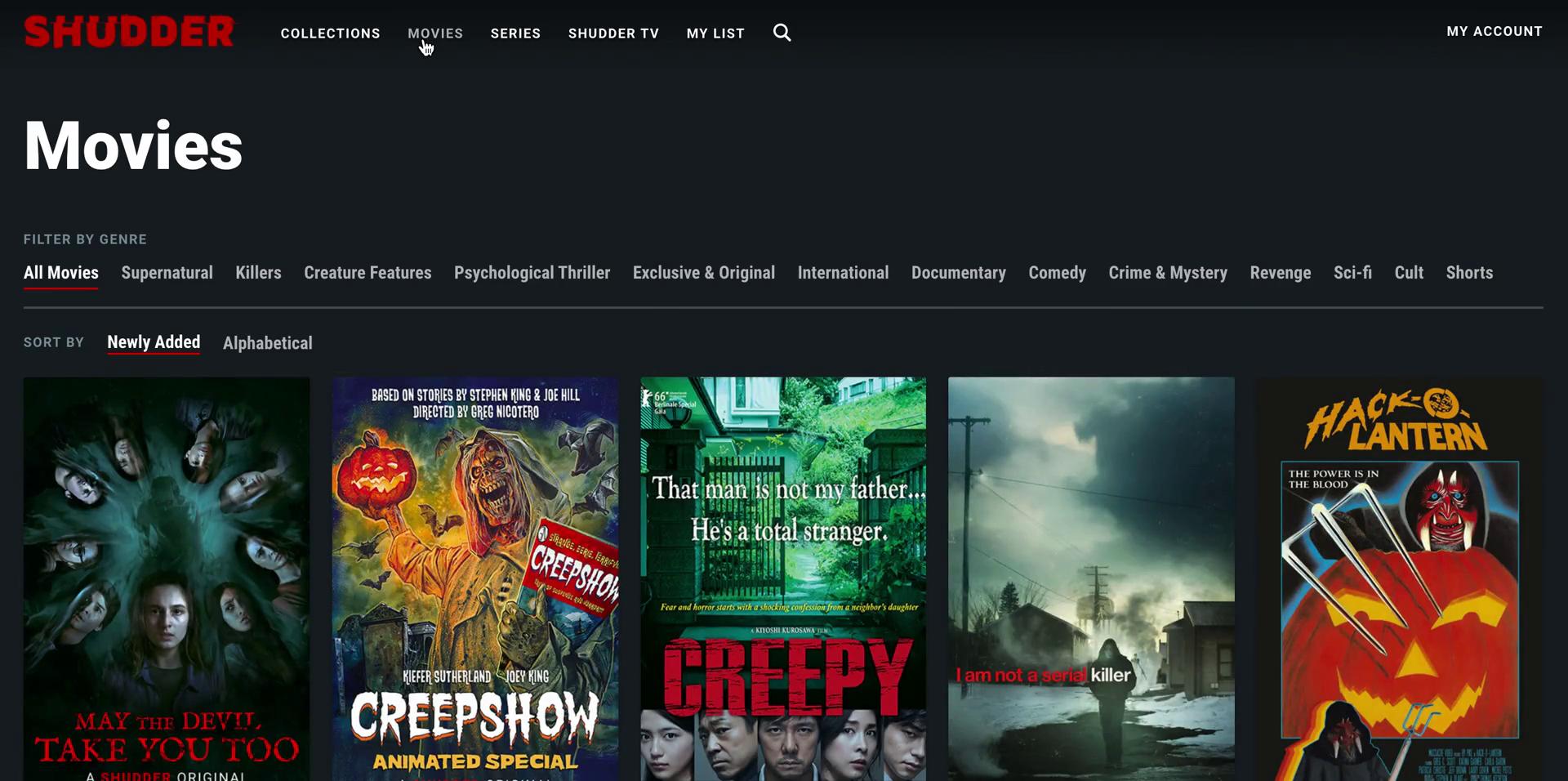
Task: Filter by Supernatural genre
Action: pos(167,273)
